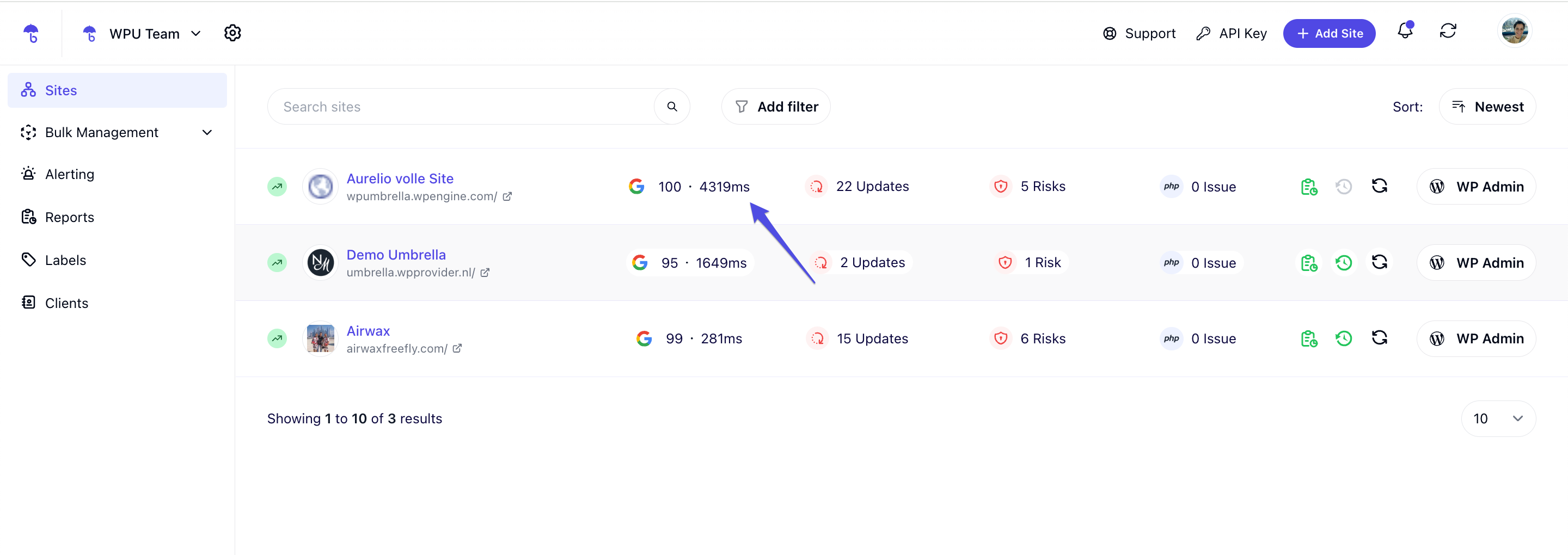Open user profile avatar menu
The height and width of the screenshot is (555, 1568).
[x=1515, y=30]
